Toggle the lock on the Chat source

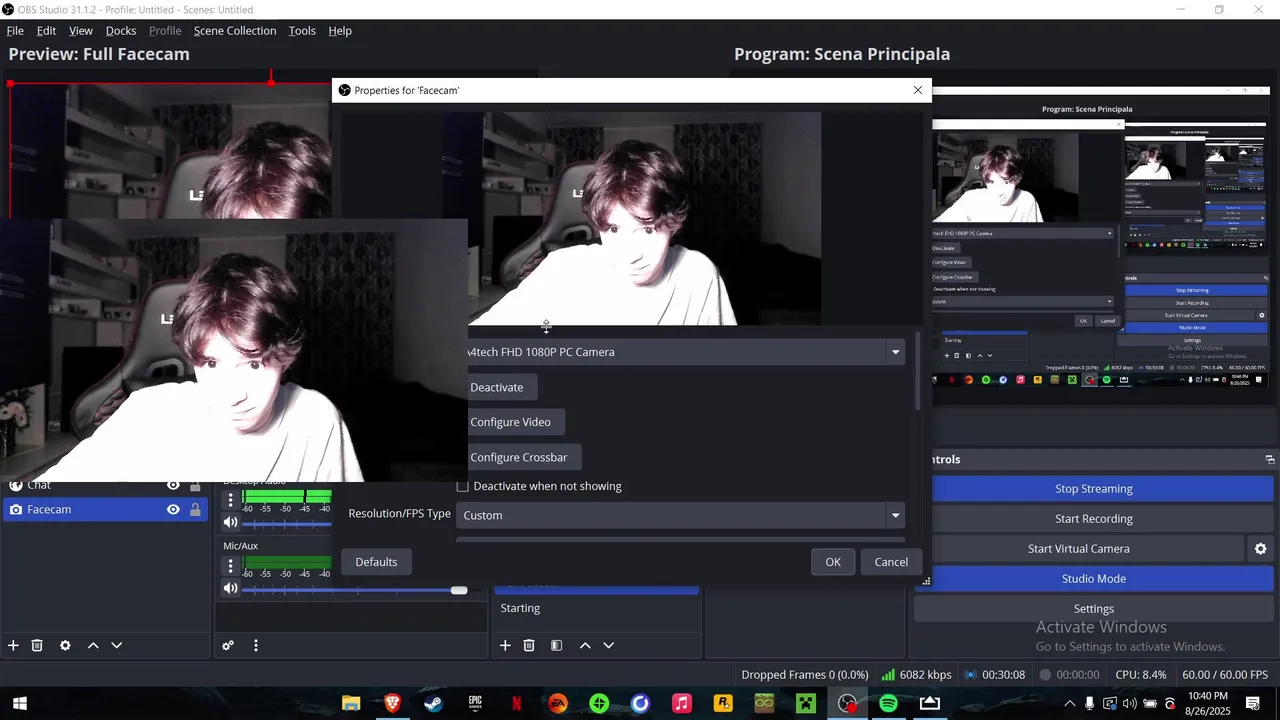[195, 485]
